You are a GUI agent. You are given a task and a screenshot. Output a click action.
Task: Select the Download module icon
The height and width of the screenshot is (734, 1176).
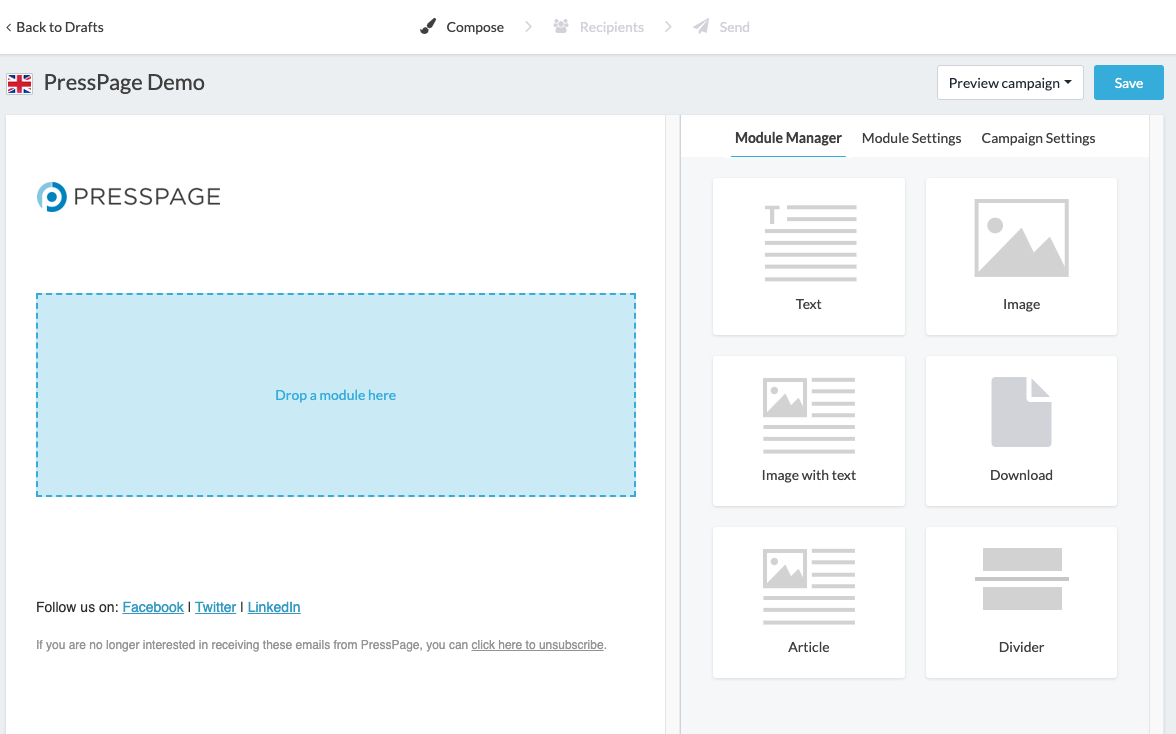pyautogui.click(x=1020, y=410)
